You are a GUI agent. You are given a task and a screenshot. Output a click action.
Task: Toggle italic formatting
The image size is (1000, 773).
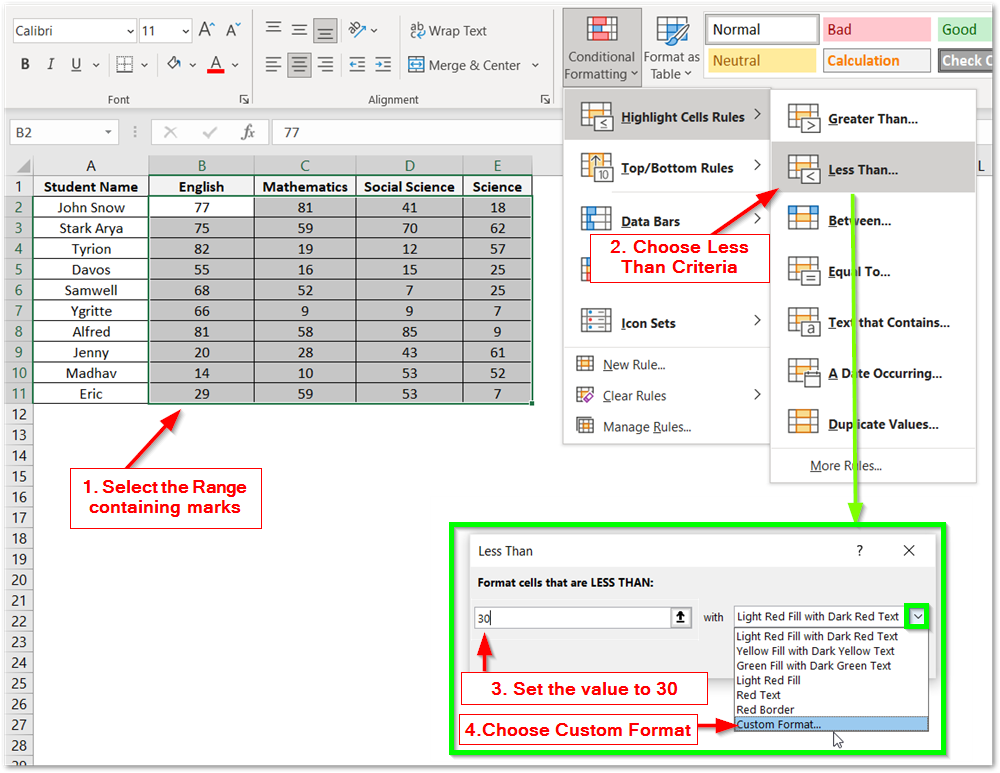(x=48, y=63)
